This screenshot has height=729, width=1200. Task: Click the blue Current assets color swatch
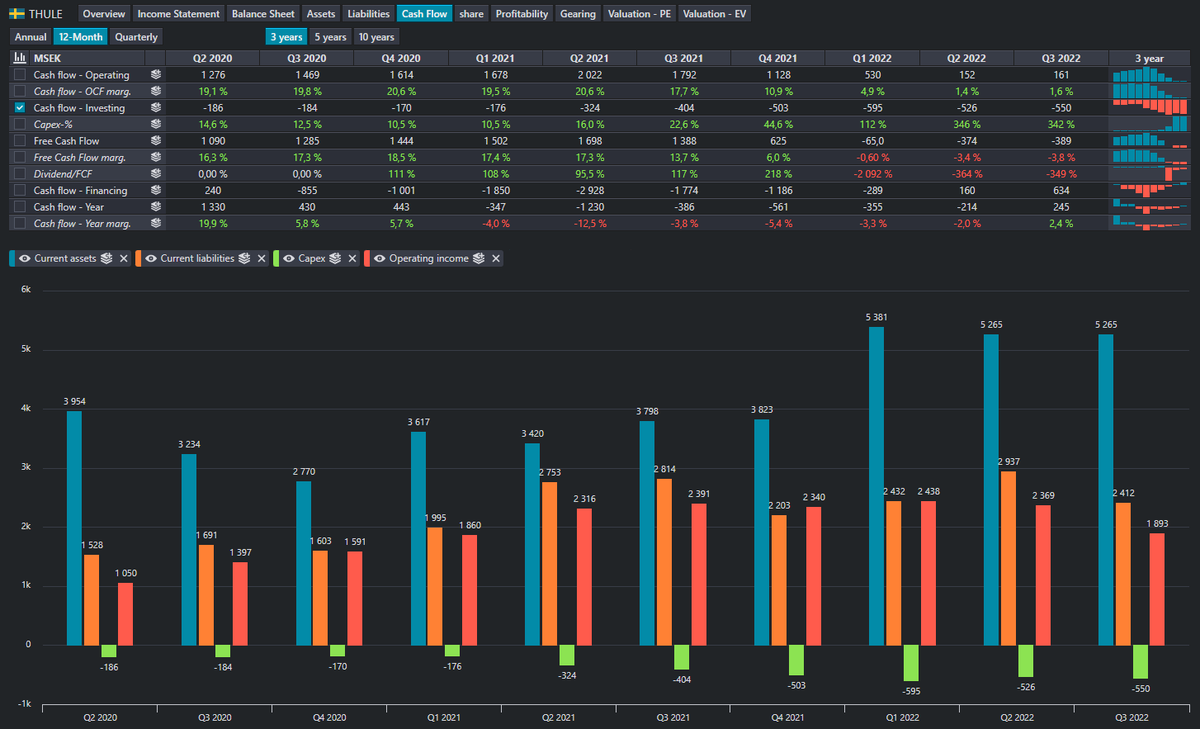12,258
